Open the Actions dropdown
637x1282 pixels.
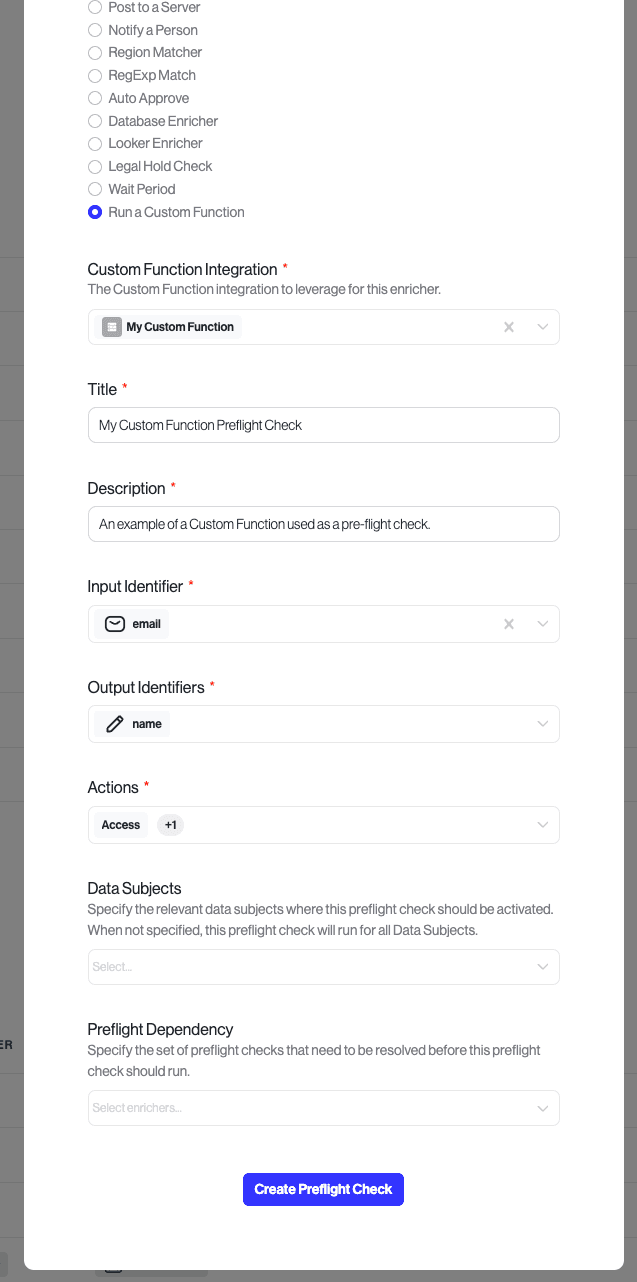[542, 824]
